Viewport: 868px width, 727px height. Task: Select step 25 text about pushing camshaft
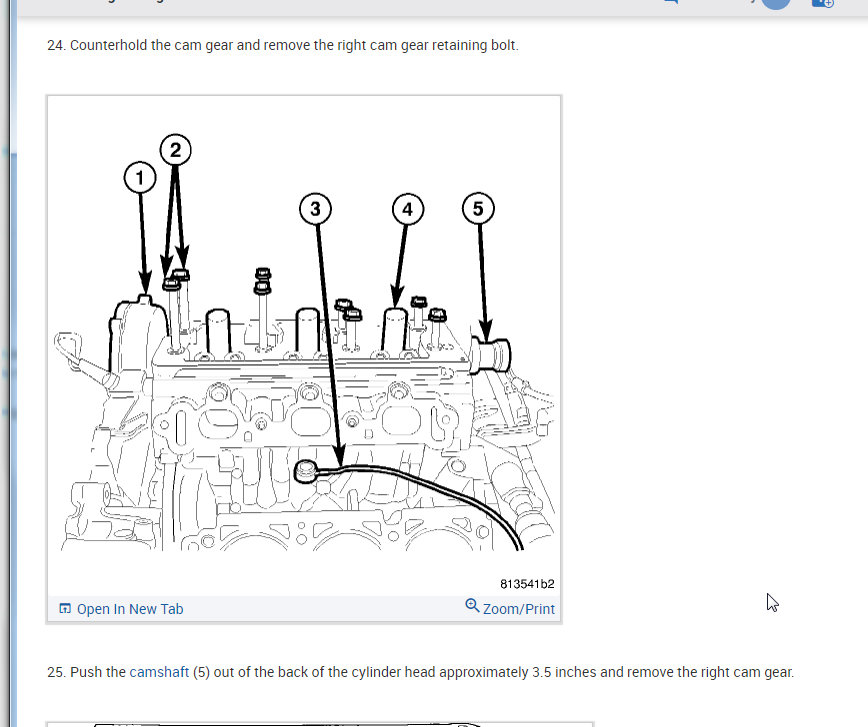421,672
